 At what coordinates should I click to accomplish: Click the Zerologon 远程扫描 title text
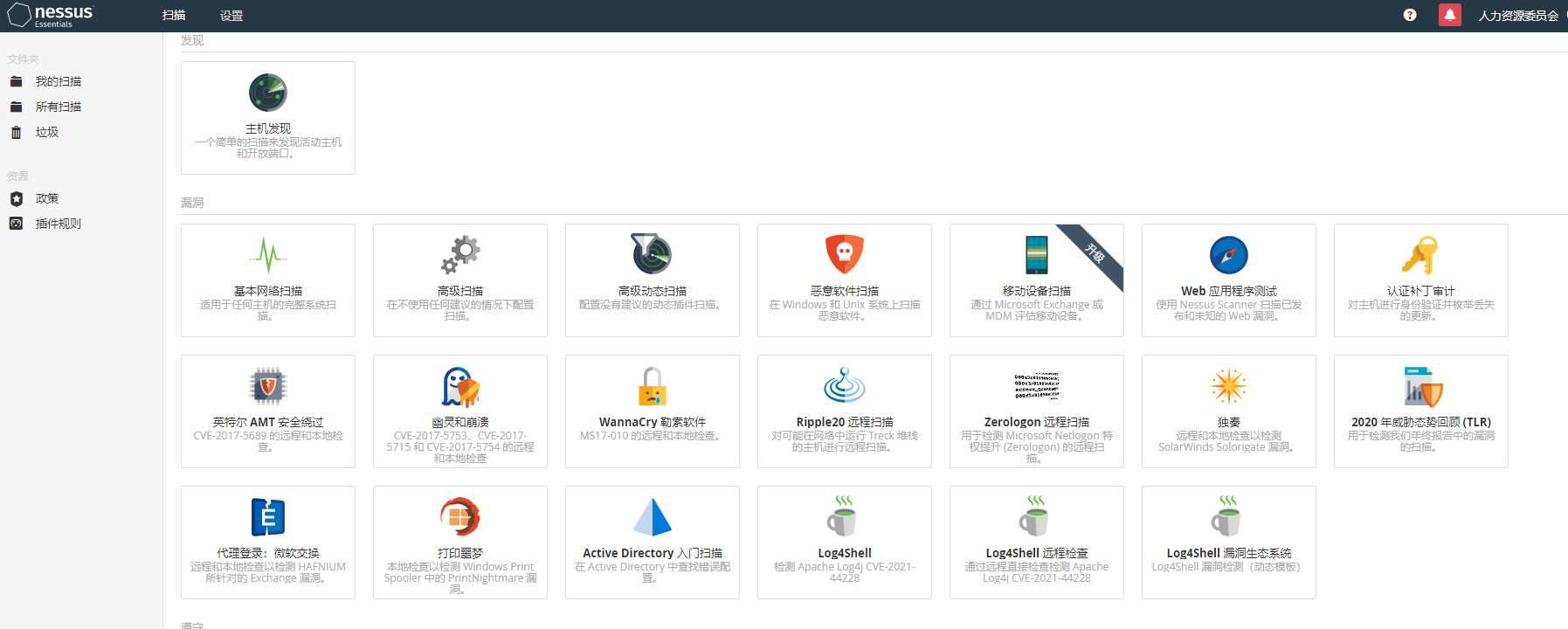(1037, 422)
